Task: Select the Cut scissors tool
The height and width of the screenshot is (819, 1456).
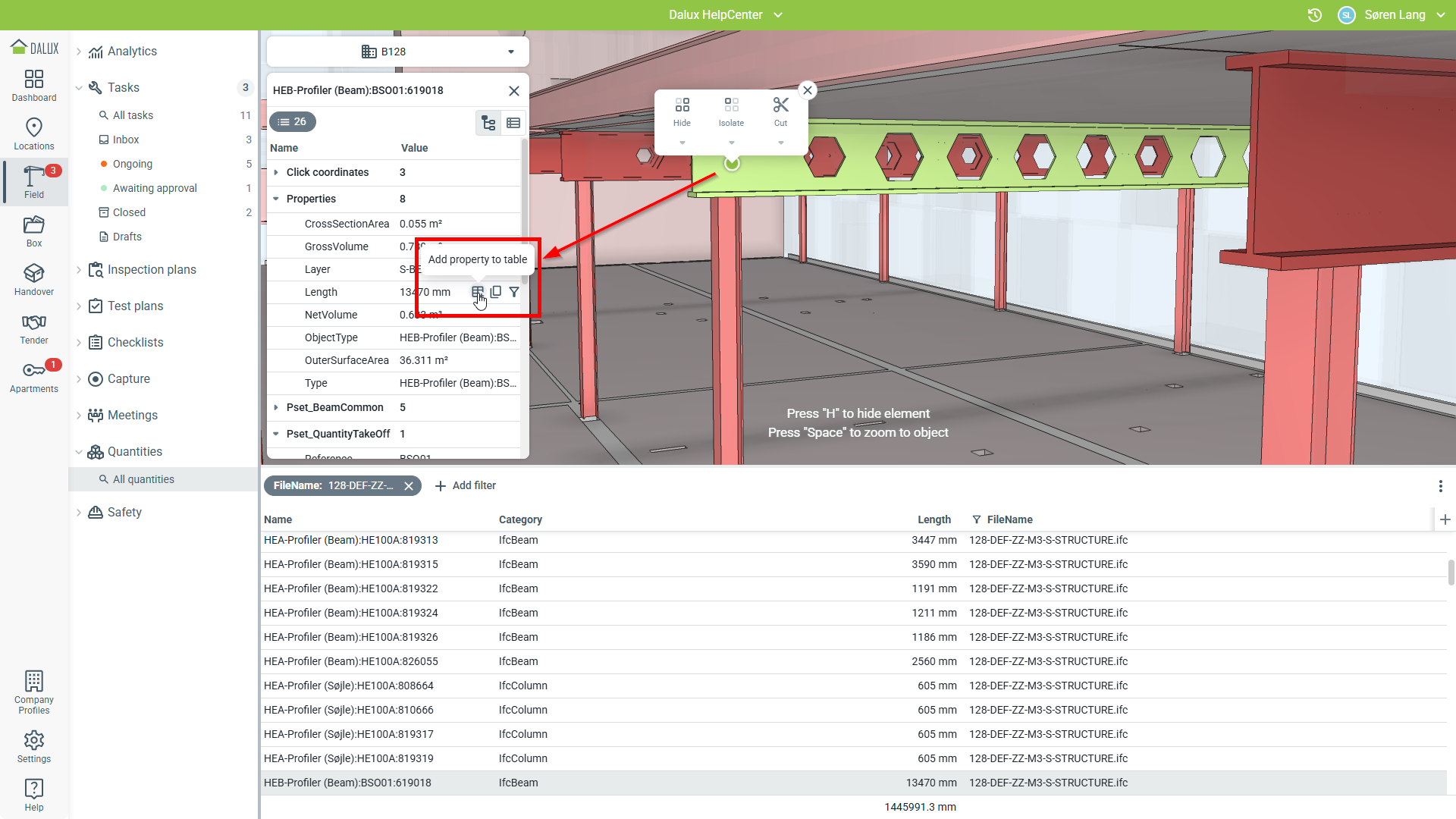Action: pos(780,105)
